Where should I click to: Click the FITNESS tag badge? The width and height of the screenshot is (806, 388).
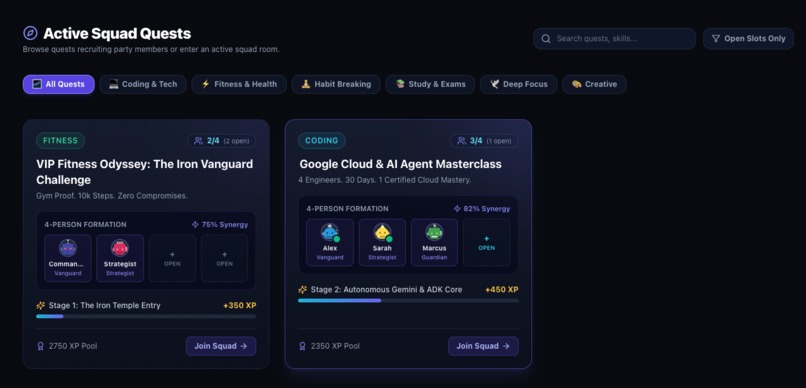pyautogui.click(x=61, y=141)
